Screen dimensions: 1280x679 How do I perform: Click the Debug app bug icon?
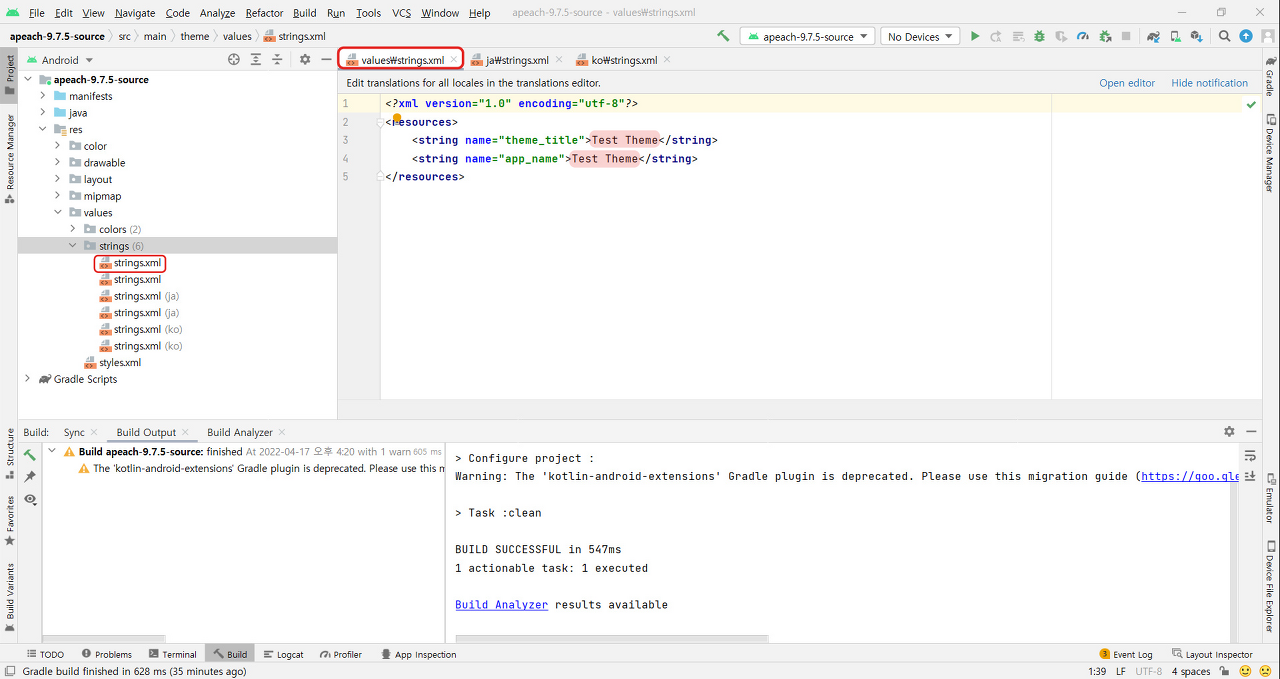pos(1039,36)
